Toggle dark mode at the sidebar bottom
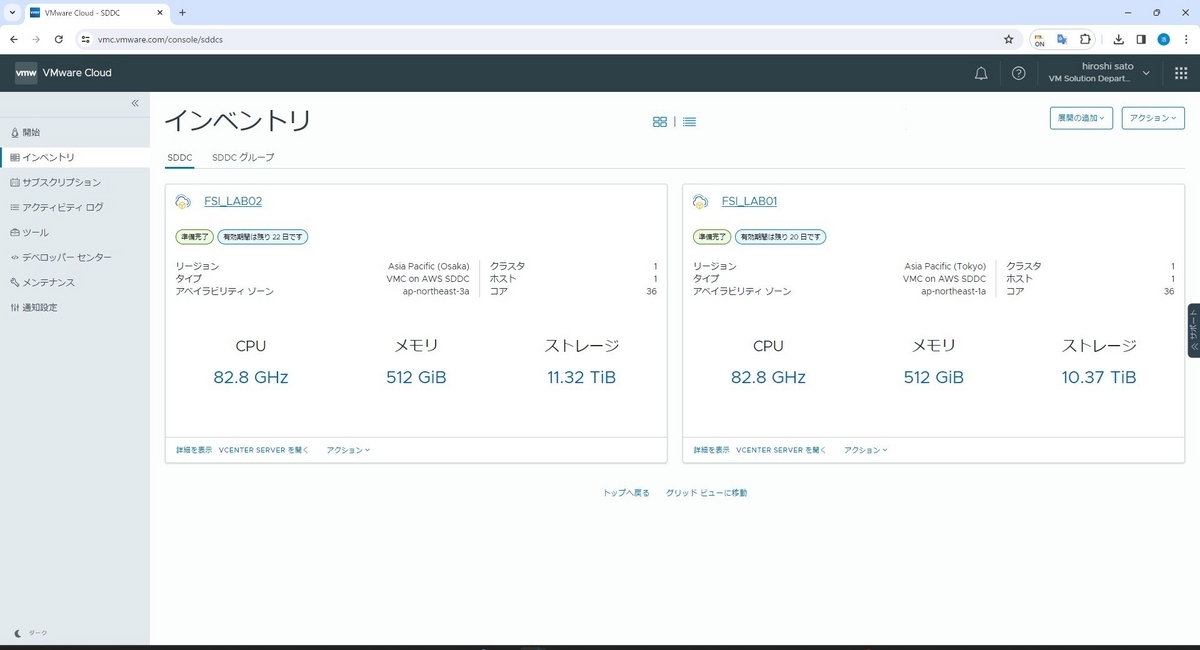The image size is (1200, 650). point(31,633)
